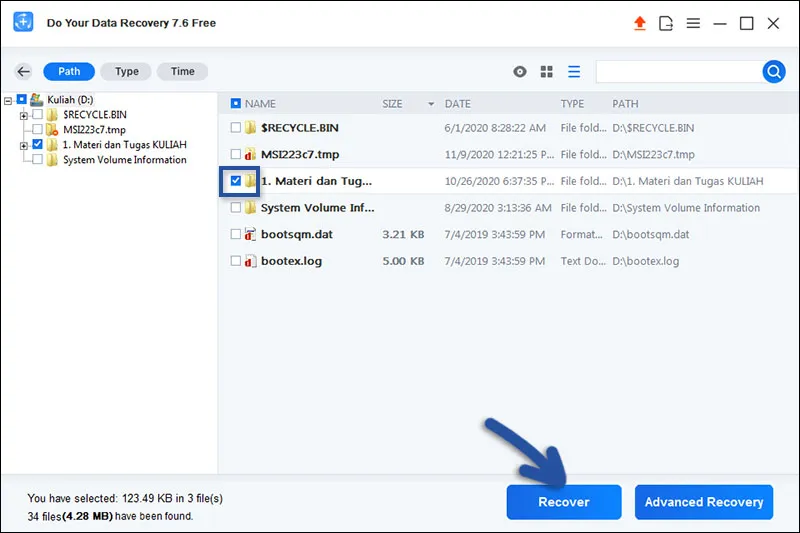
Task: Click the path D:\System Volume Information
Action: (x=686, y=208)
